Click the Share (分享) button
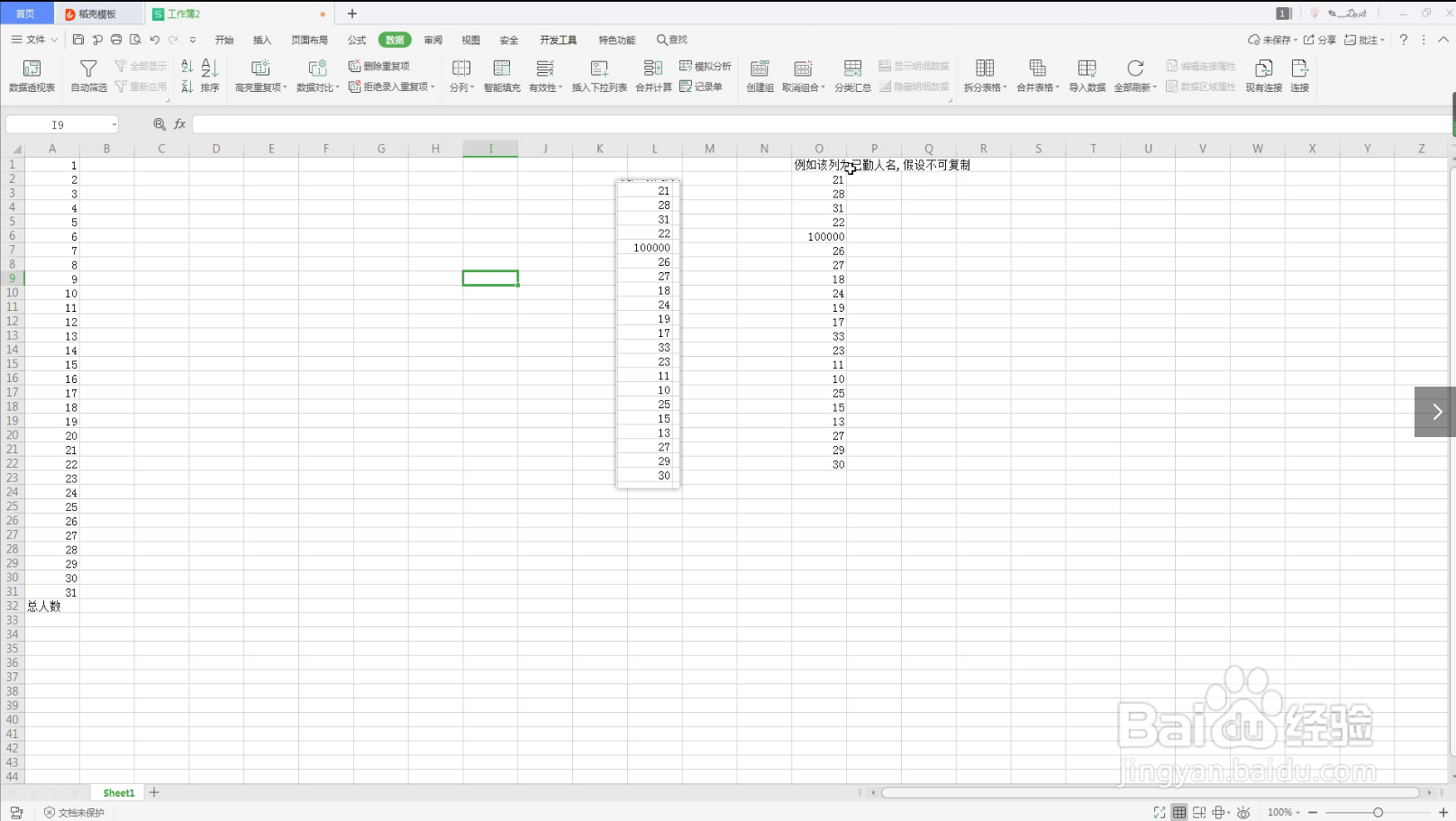Viewport: 1456px width, 821px height. pos(1320,40)
